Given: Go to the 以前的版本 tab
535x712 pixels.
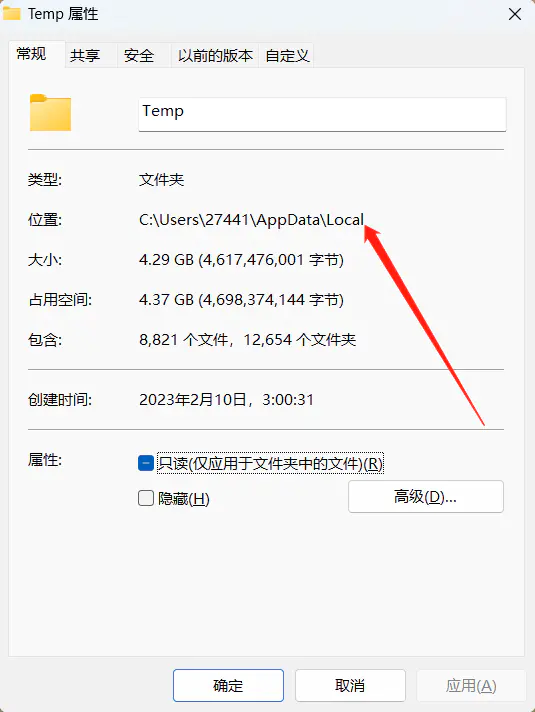Looking at the screenshot, I should click(215, 56).
